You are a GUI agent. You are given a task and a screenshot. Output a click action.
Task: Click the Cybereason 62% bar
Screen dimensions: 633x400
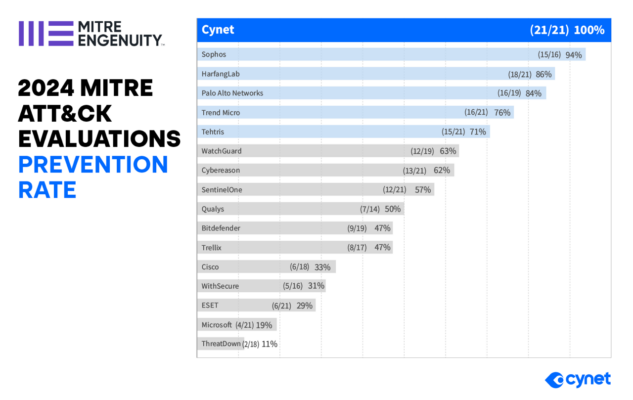click(x=325, y=170)
